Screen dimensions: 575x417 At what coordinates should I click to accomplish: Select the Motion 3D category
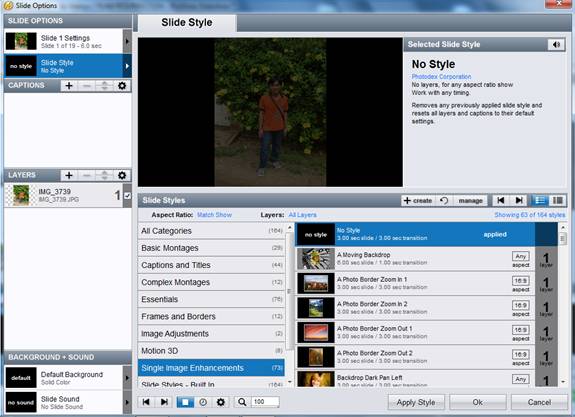coord(212,351)
